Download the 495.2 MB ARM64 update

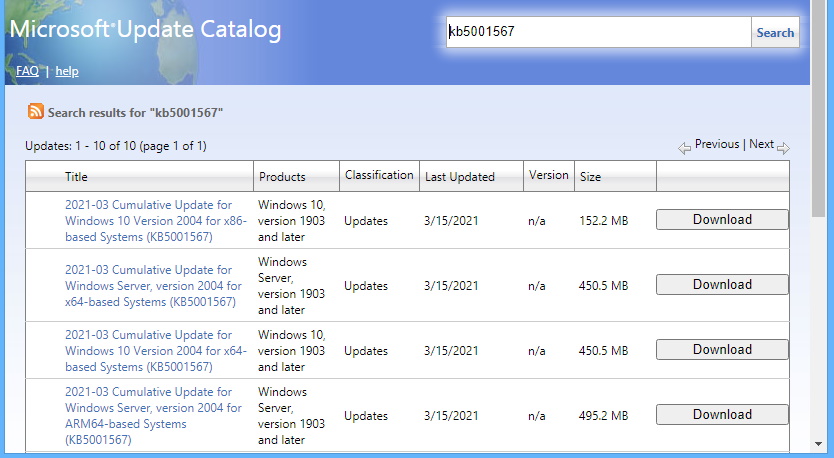722,414
